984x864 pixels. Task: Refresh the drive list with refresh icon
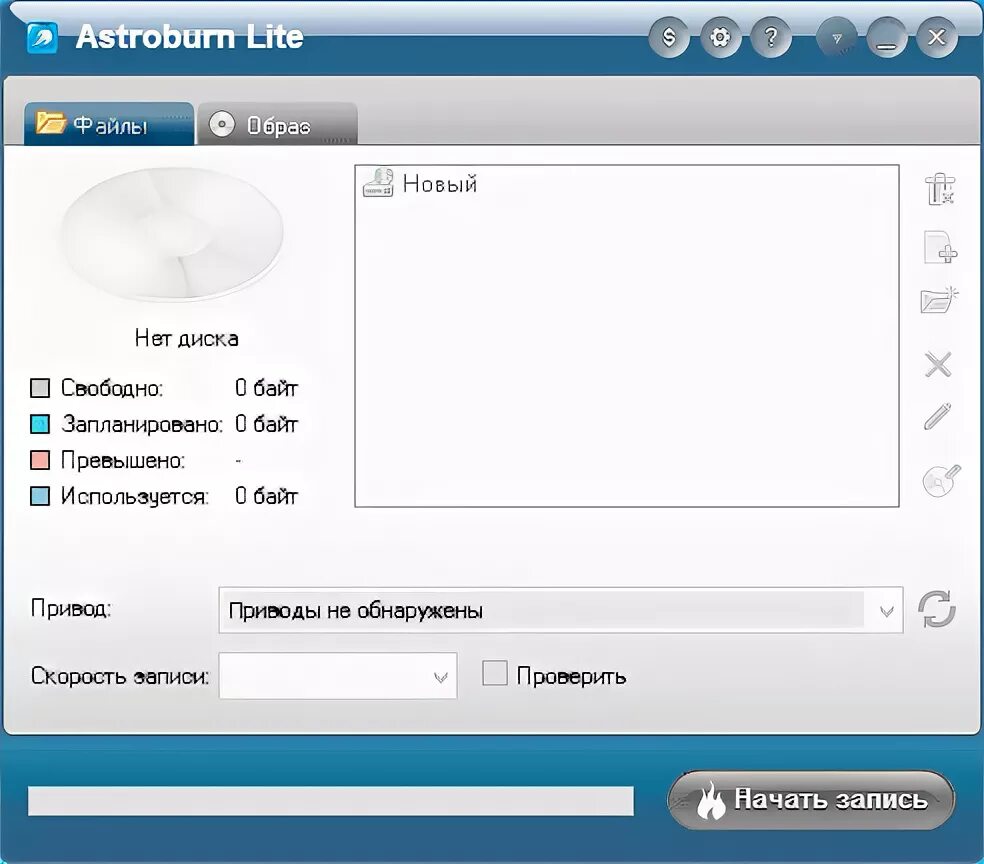click(937, 609)
